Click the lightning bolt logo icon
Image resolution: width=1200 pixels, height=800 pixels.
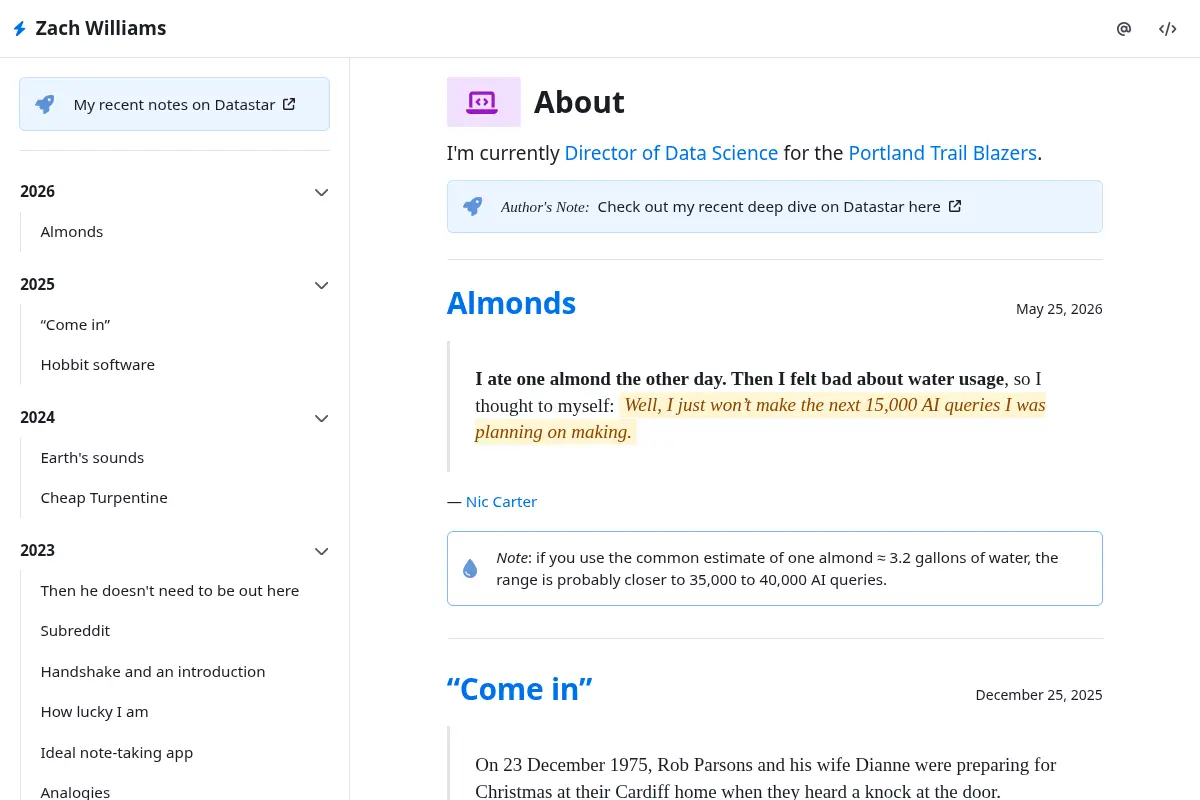(19, 29)
